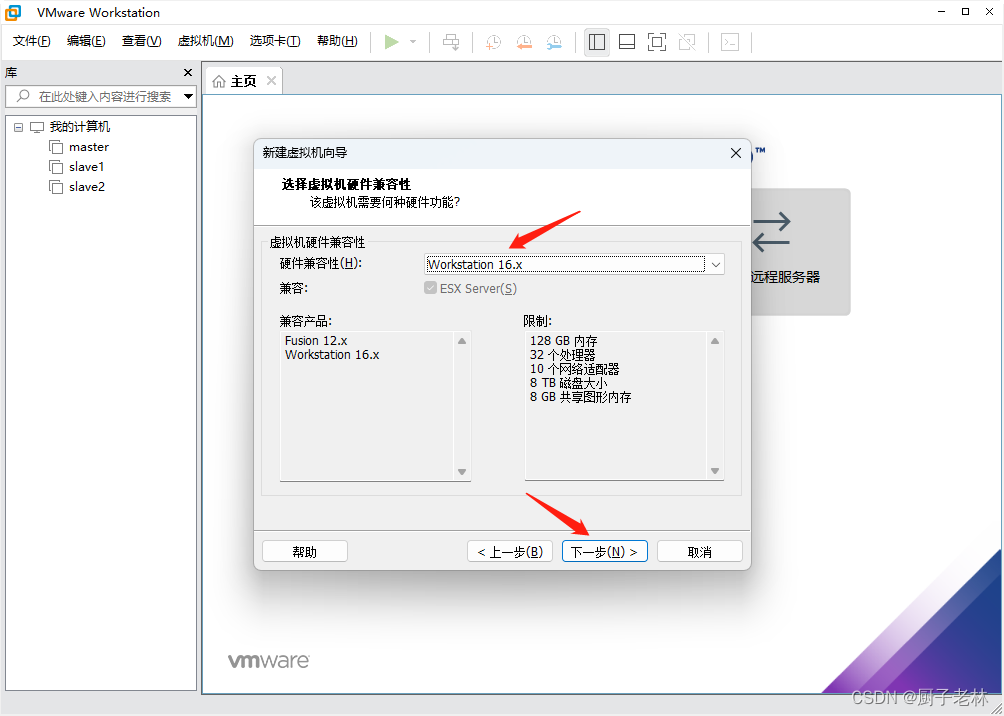The height and width of the screenshot is (716, 1004).
Task: Select the slave2 virtual machine
Action: pos(87,186)
